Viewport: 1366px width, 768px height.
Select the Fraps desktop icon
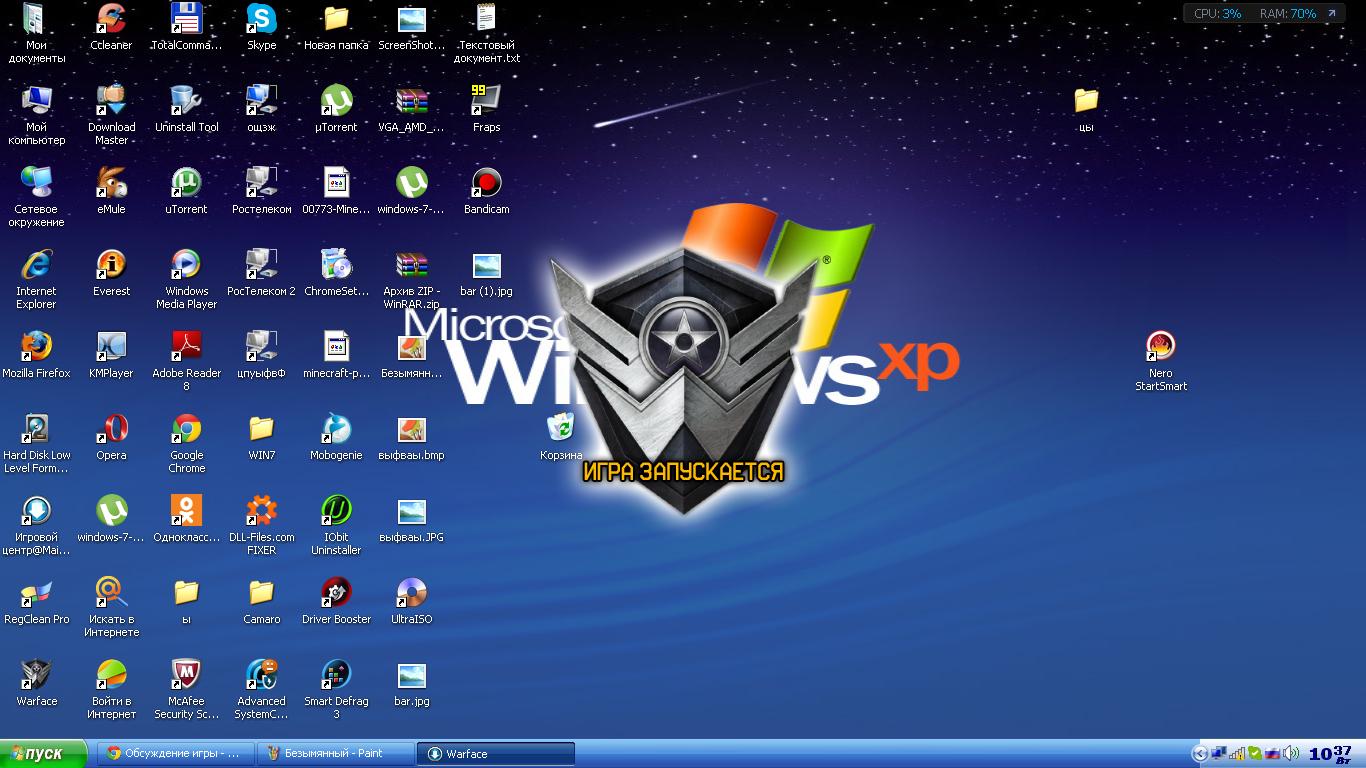click(x=486, y=109)
